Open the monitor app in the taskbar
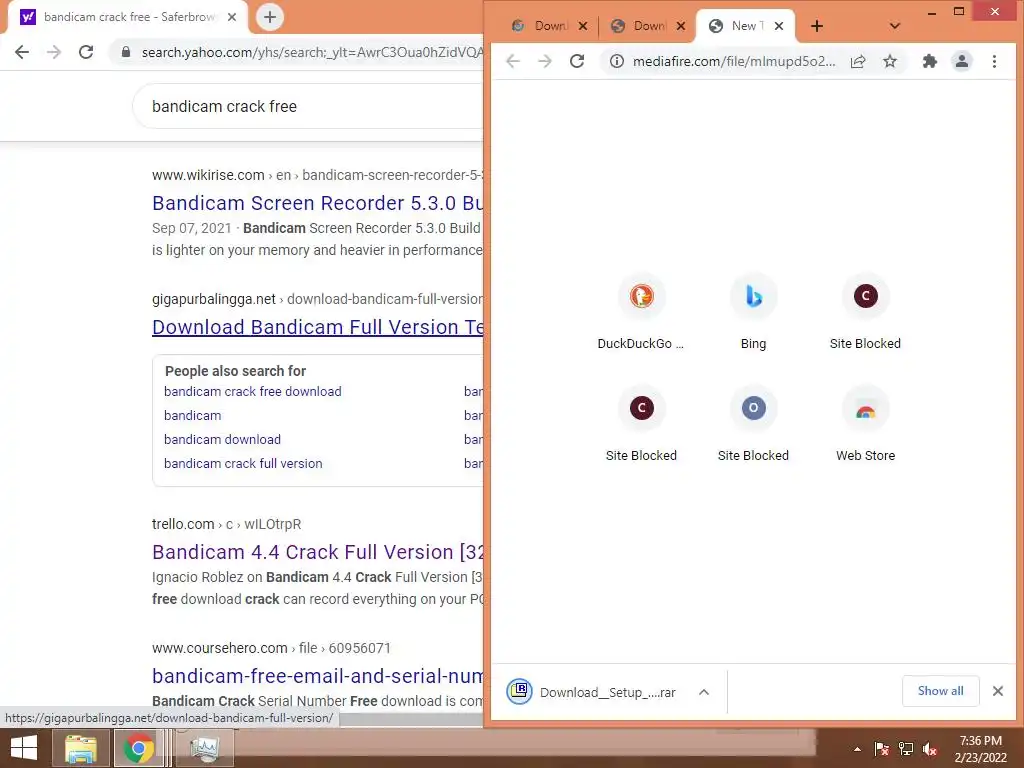The height and width of the screenshot is (768, 1024). coord(204,749)
